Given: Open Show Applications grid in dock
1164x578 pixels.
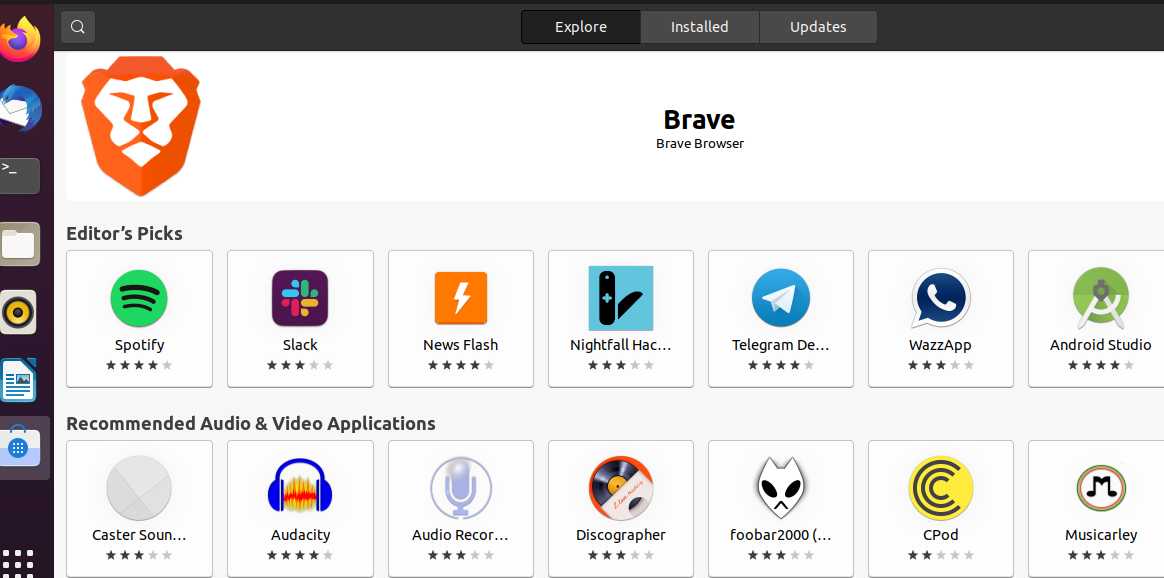Looking at the screenshot, I should (19, 562).
